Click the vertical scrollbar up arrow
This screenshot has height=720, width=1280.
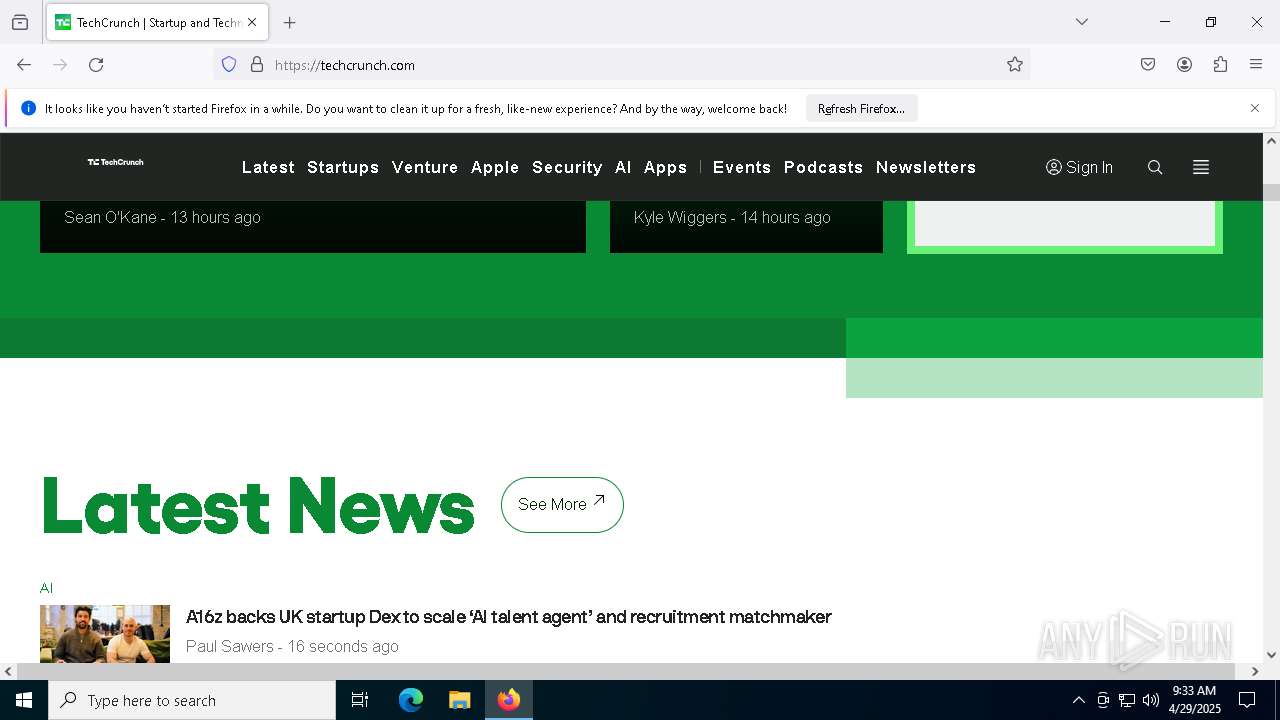point(1271,141)
